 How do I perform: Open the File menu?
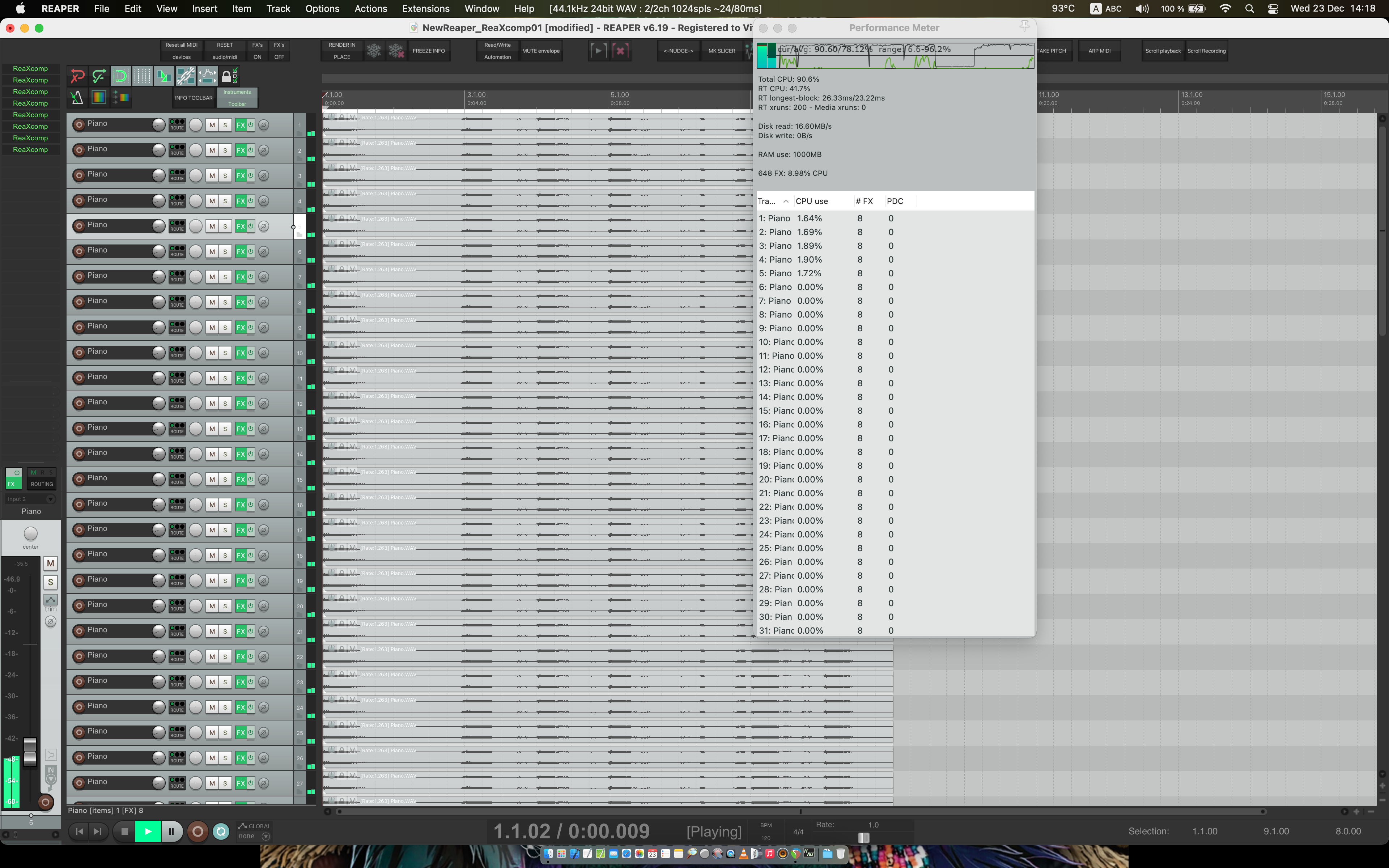[102, 9]
